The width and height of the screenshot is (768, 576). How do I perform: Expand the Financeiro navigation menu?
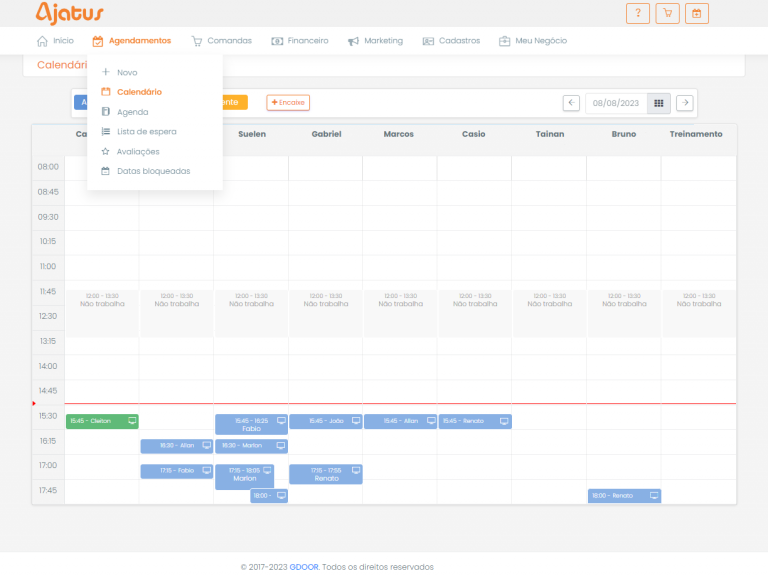300,41
